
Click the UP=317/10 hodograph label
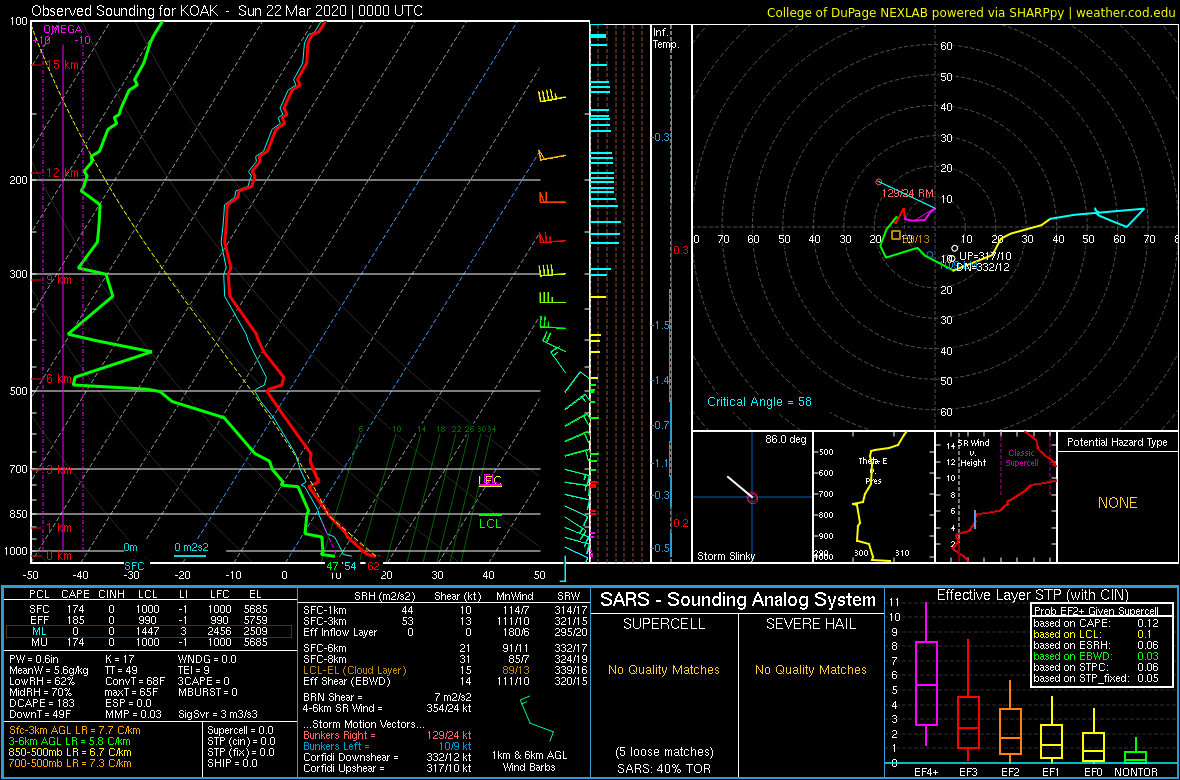coord(985,256)
